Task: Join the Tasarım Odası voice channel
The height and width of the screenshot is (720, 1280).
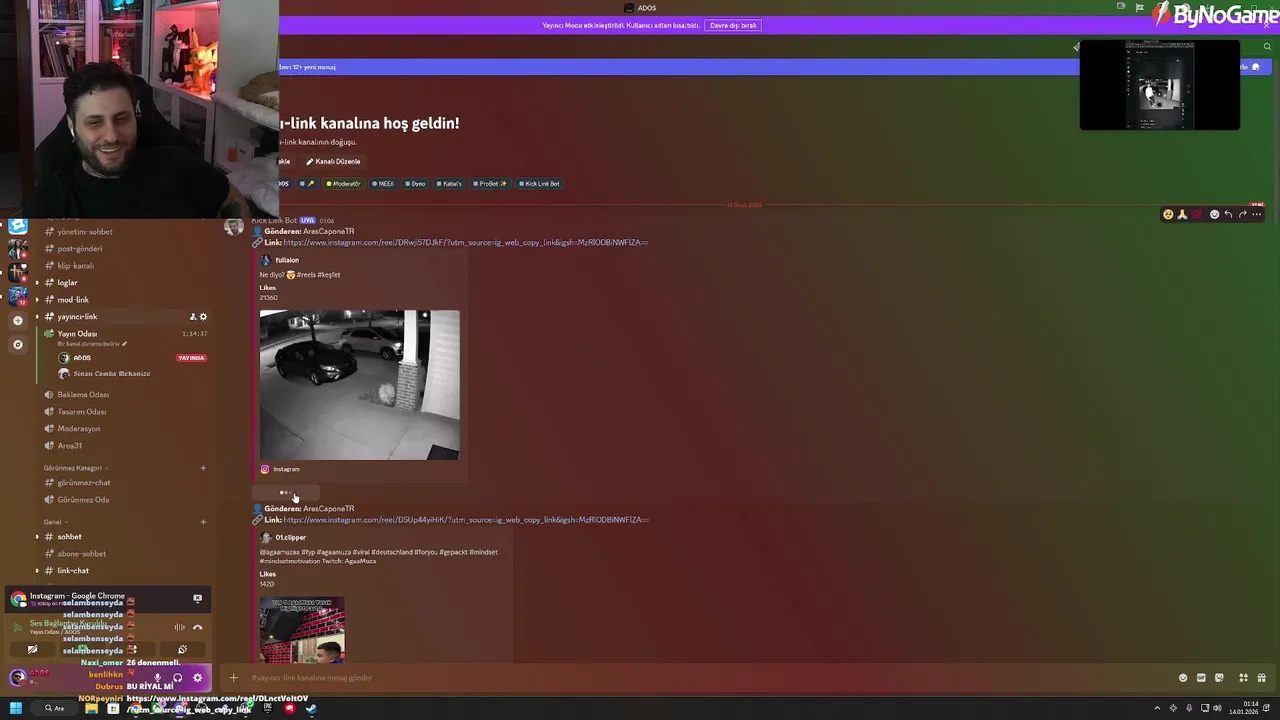Action: pyautogui.click(x=82, y=411)
